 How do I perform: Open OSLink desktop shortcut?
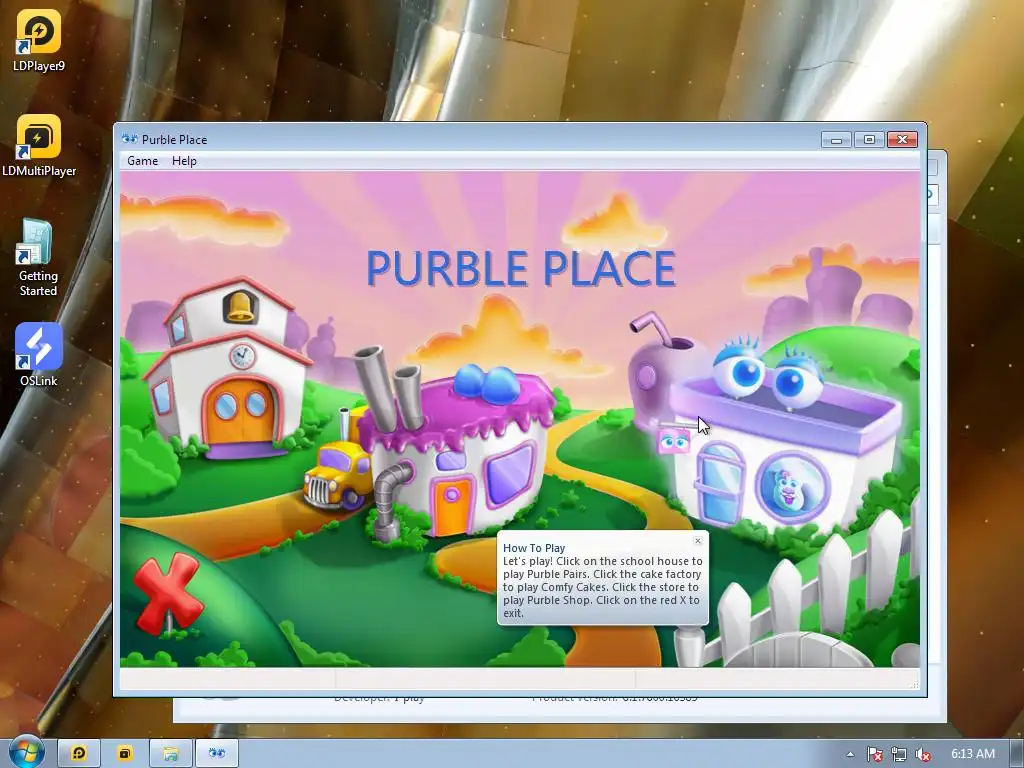[x=39, y=355]
